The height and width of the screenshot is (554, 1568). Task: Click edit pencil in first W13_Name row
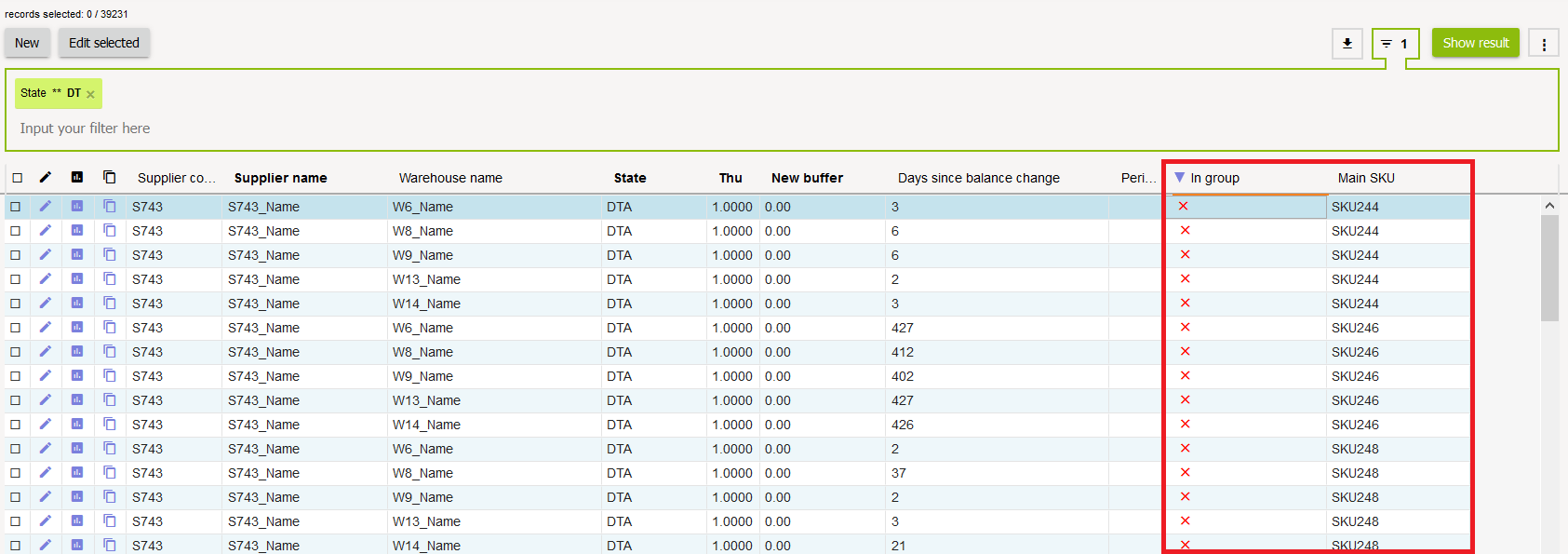(45, 279)
